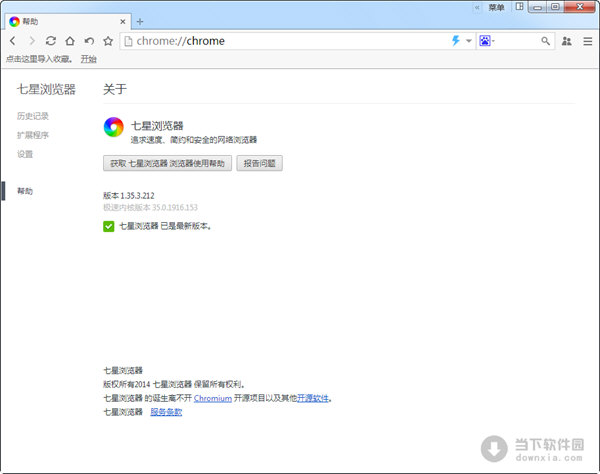Open the 开源软件 link
The height and width of the screenshot is (474, 600).
313,398
